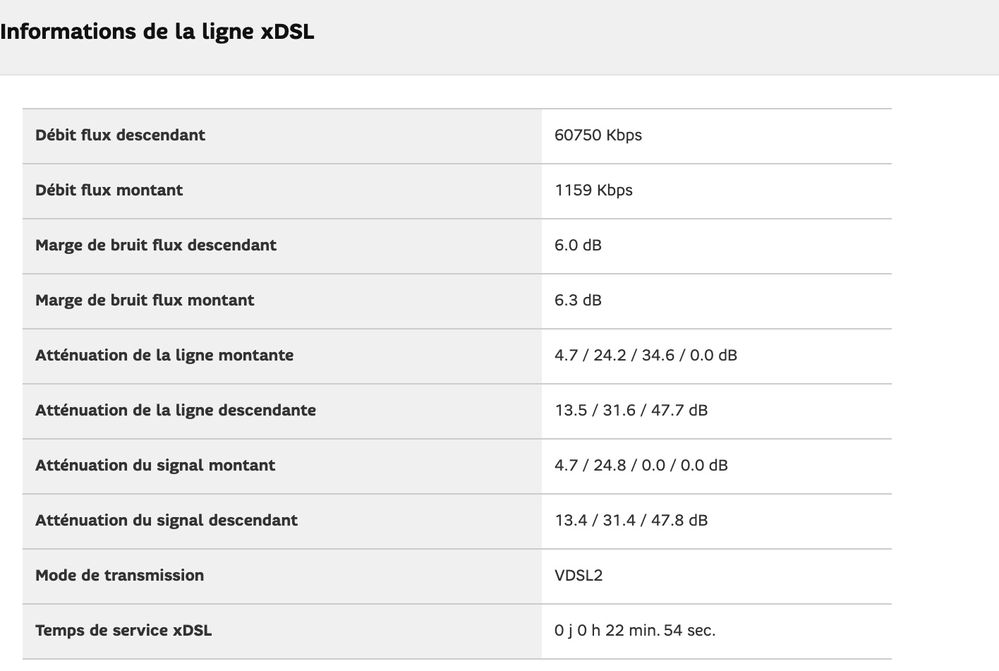The width and height of the screenshot is (999, 671).
Task: Select the 4.7 / 24.8 / 0.0 / 0.0 dB value
Action: coord(641,465)
